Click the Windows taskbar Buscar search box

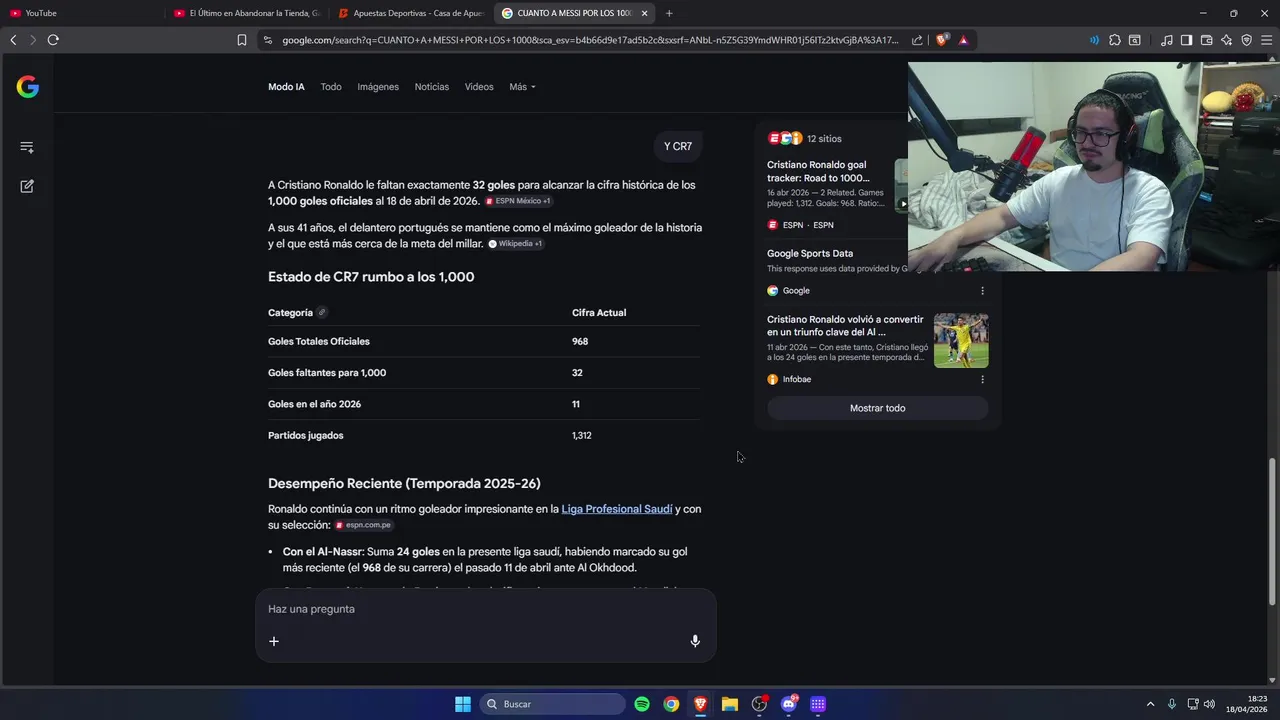pyautogui.click(x=552, y=704)
